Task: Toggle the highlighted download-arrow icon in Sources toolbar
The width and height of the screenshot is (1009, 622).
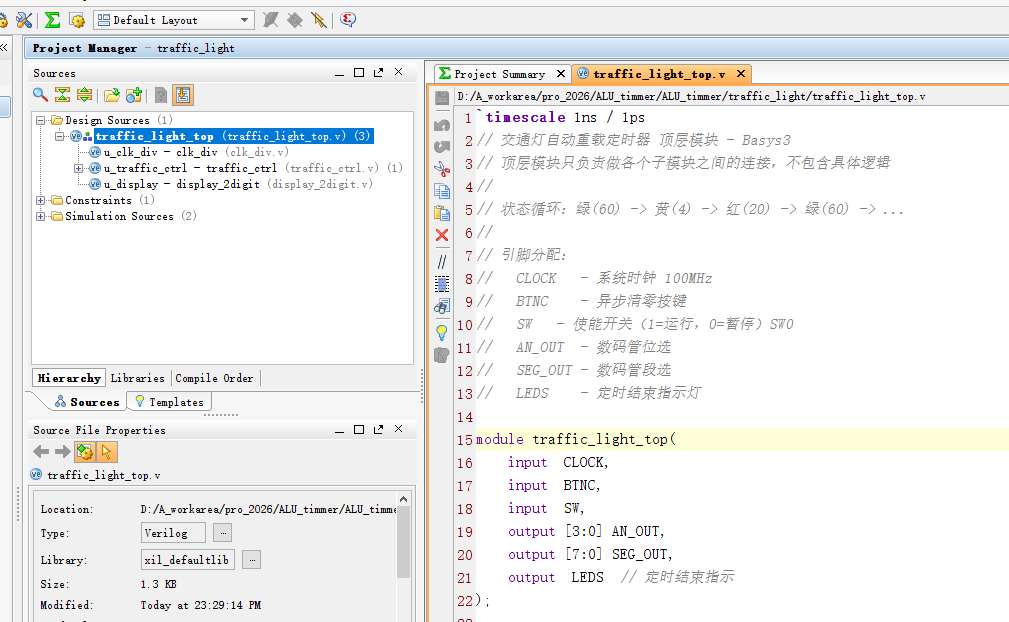Action: click(x=183, y=95)
